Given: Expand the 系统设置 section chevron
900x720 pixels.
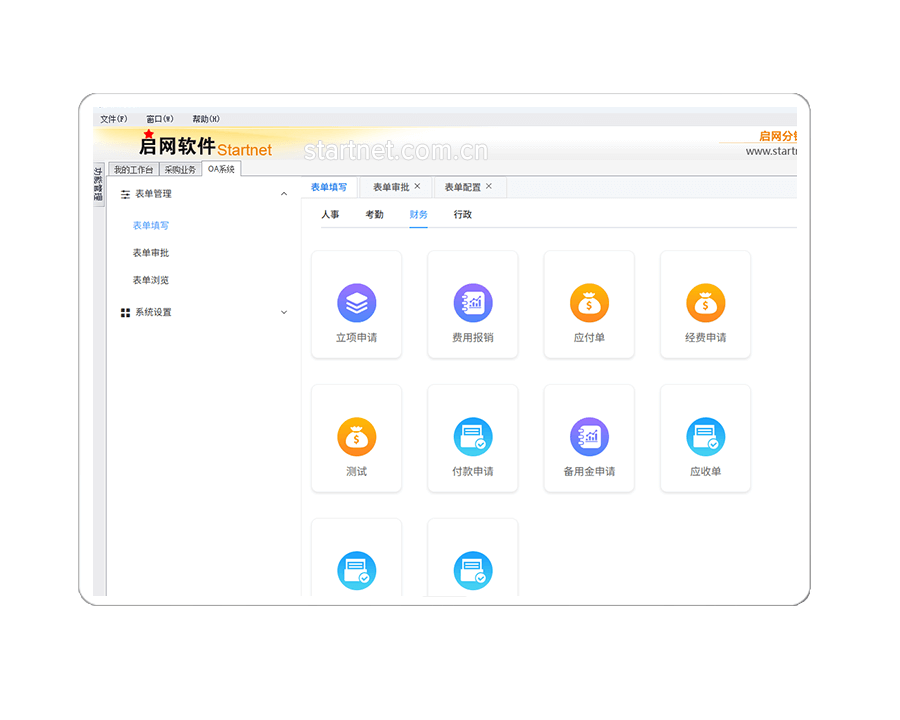Looking at the screenshot, I should [x=284, y=312].
